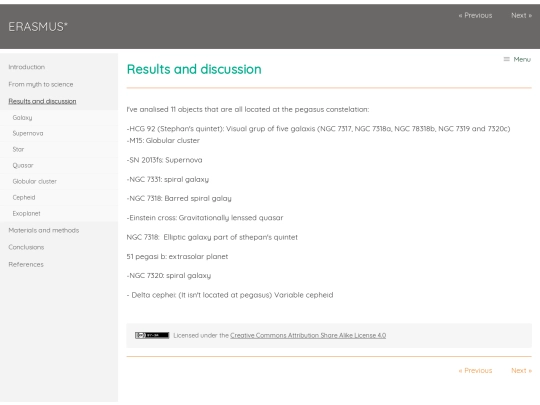Open the Introduction section
This screenshot has height=405, width=540.
(27, 67)
